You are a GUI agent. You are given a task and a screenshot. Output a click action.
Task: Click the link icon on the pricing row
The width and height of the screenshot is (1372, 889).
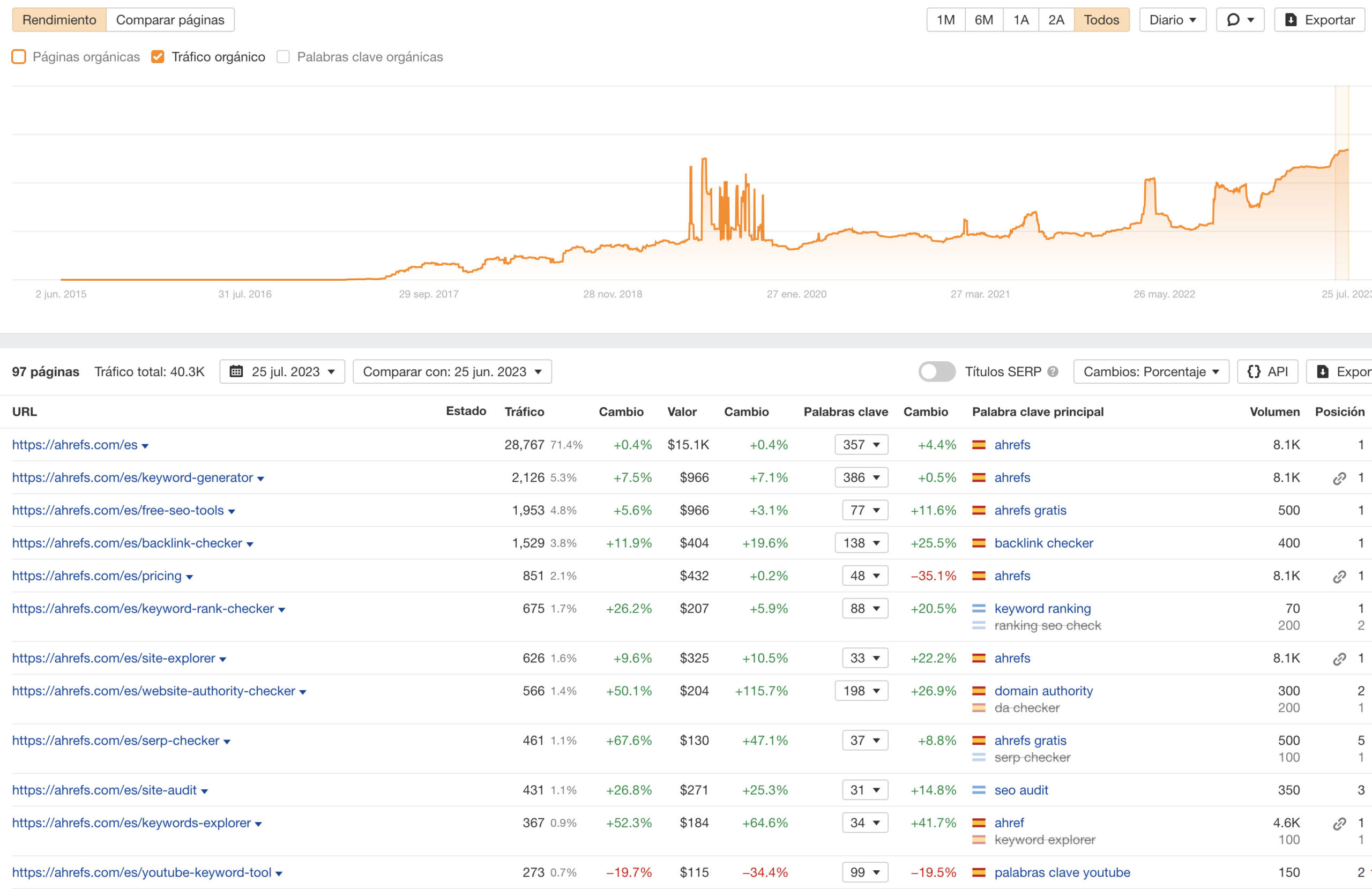[x=1339, y=576]
